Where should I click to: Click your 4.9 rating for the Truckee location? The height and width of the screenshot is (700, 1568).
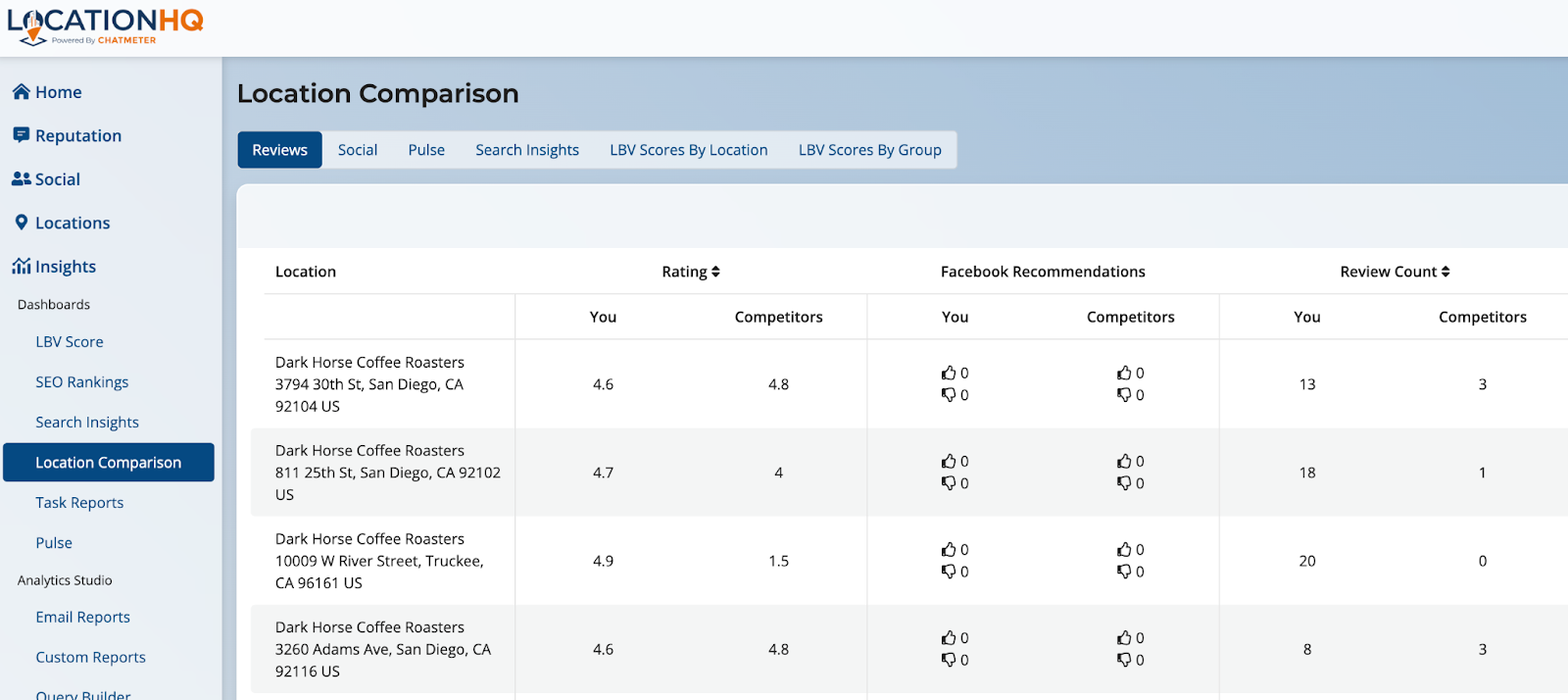603,561
